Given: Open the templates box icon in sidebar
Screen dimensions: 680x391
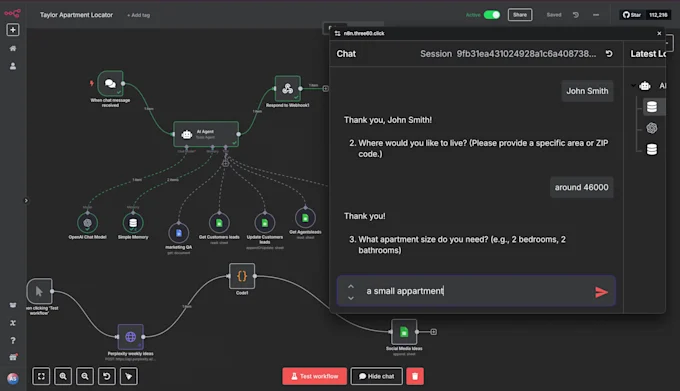Looking at the screenshot, I should (x=13, y=305).
